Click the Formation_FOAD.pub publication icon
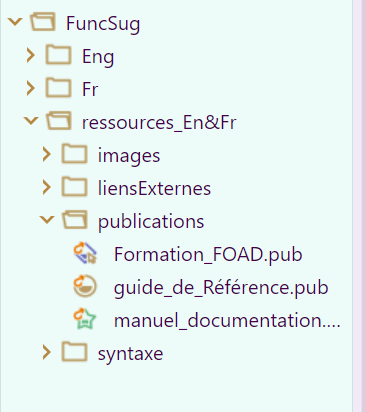 click(x=85, y=254)
